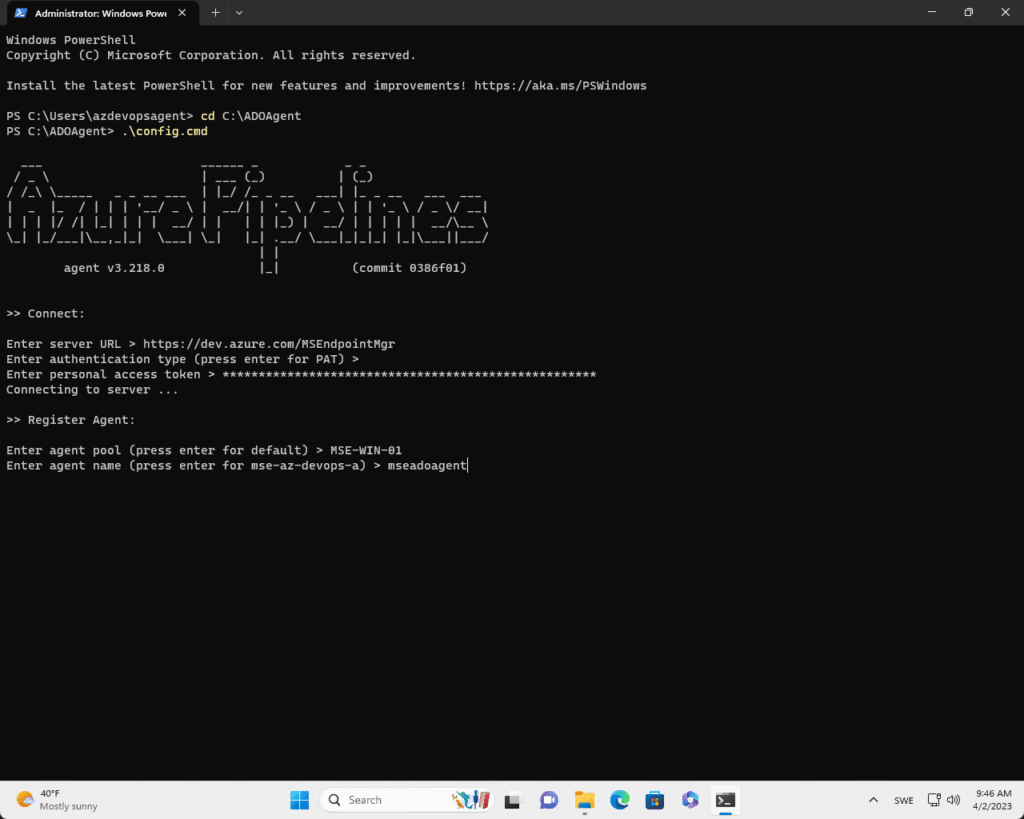Click the 'Copyright (C) Microsoft Corporation' line
Viewport: 1024px width, 819px height.
(x=211, y=56)
